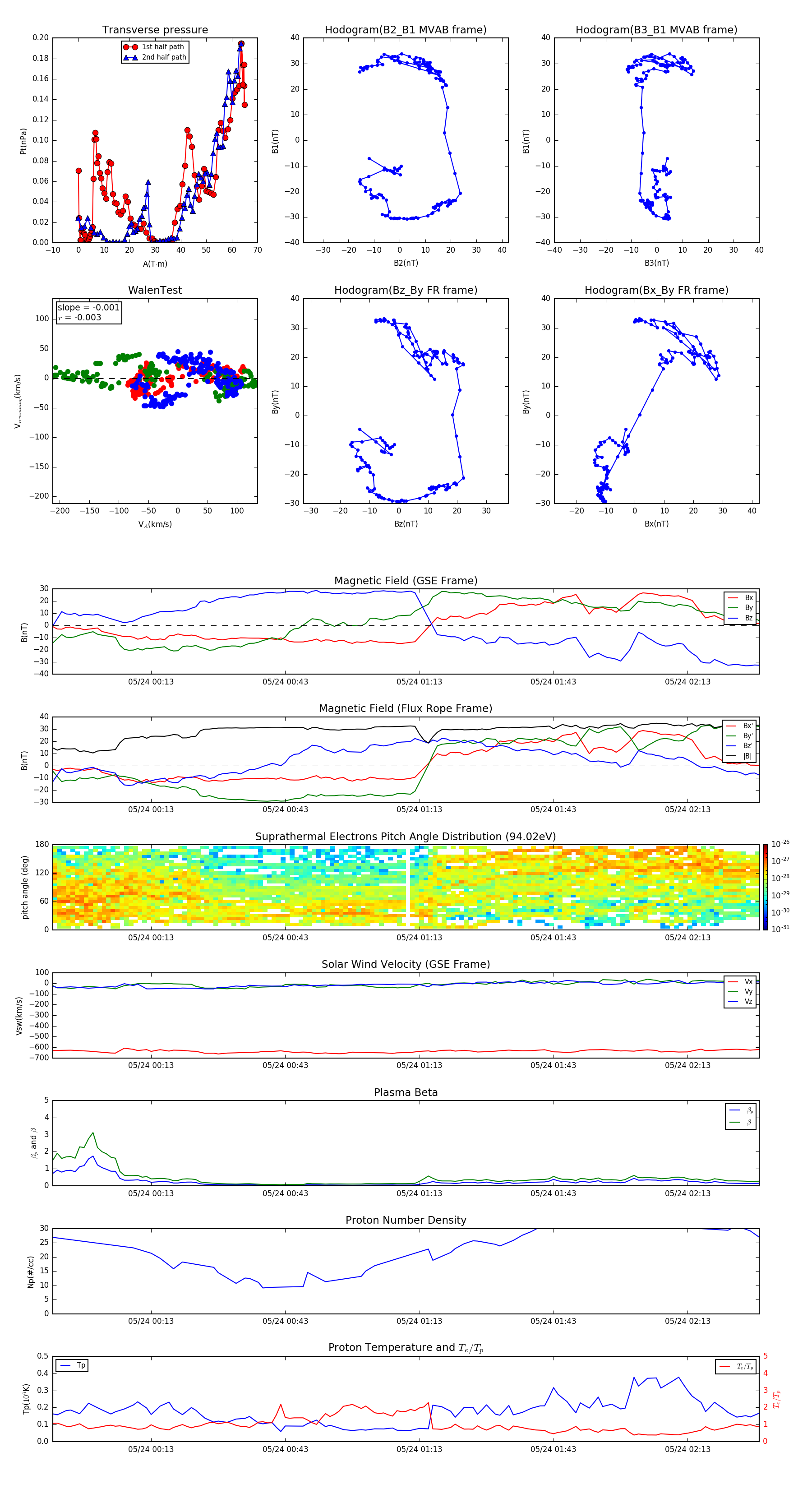Click the 'WalenTest' plot title

click(155, 290)
